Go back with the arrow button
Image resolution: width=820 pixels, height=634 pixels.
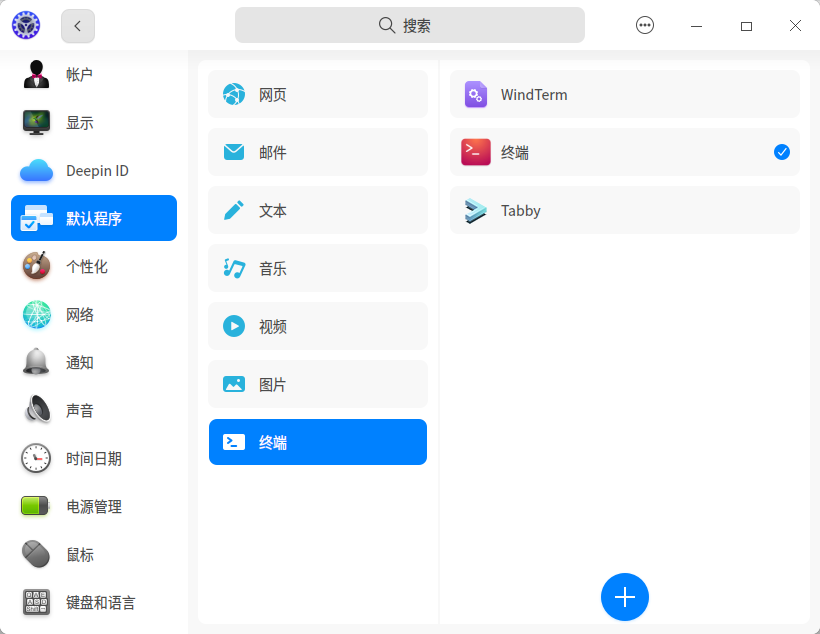point(78,26)
